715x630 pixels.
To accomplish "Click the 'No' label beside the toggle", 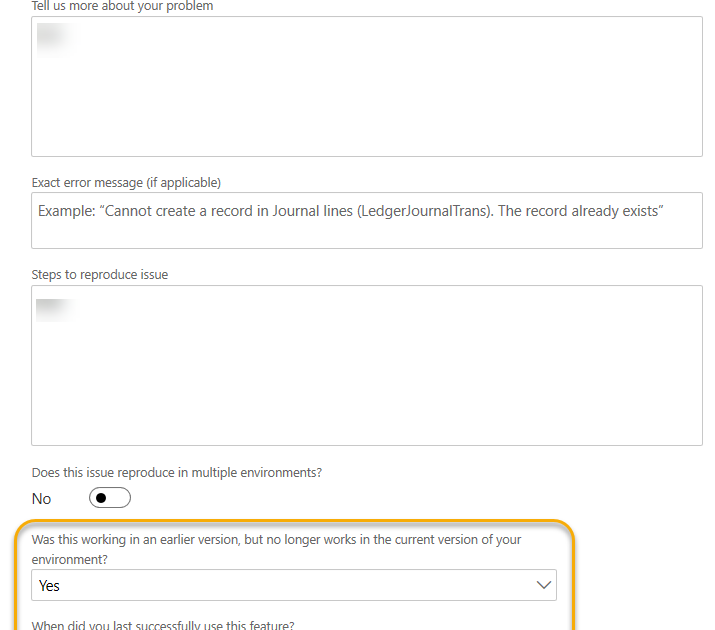I will pyautogui.click(x=41, y=498).
